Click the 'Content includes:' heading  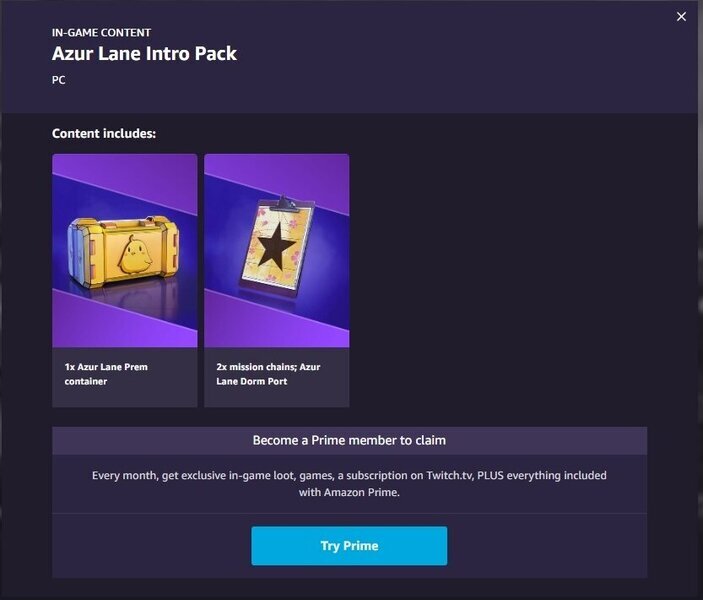click(x=104, y=134)
